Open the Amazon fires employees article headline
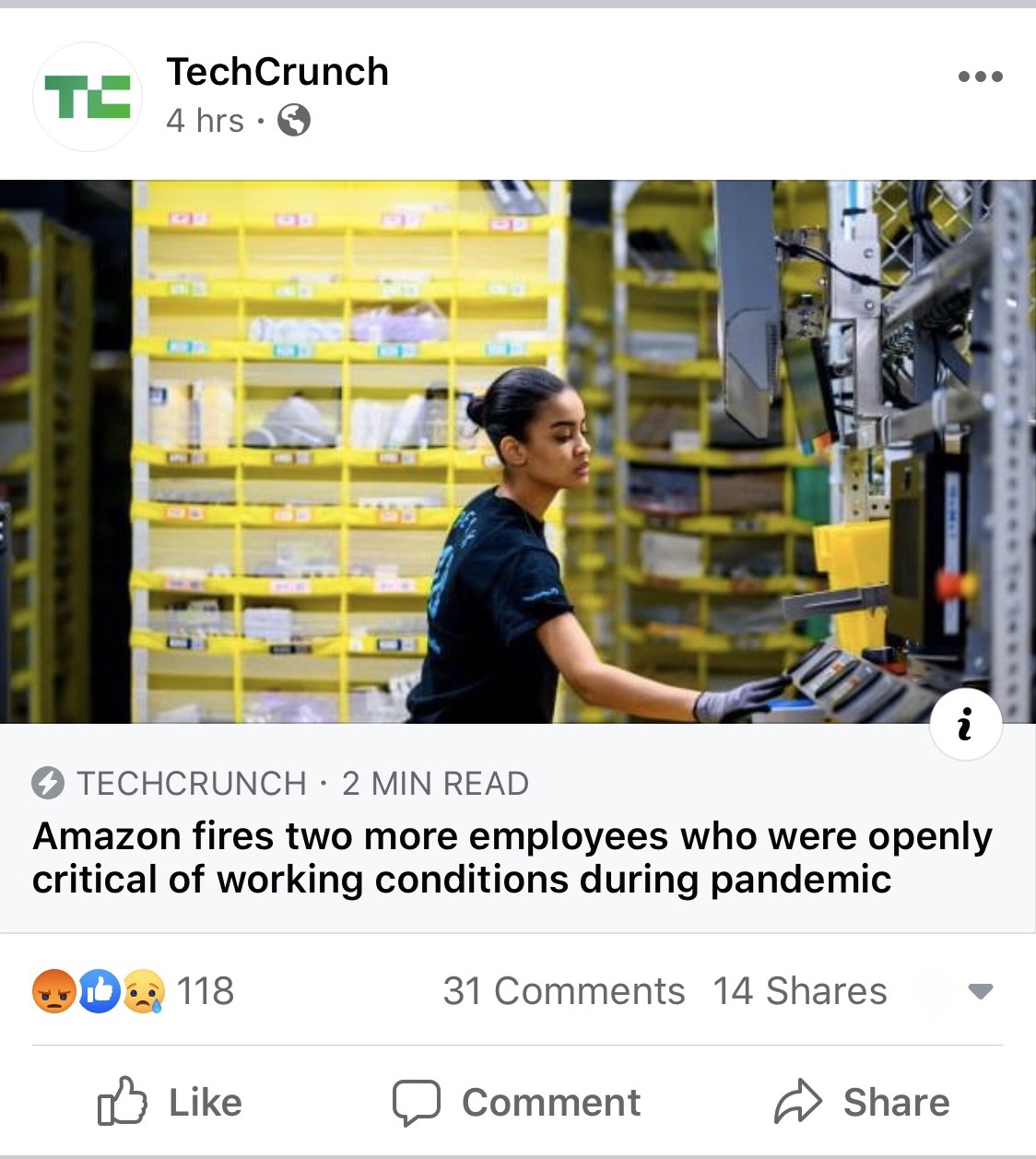 [512, 857]
